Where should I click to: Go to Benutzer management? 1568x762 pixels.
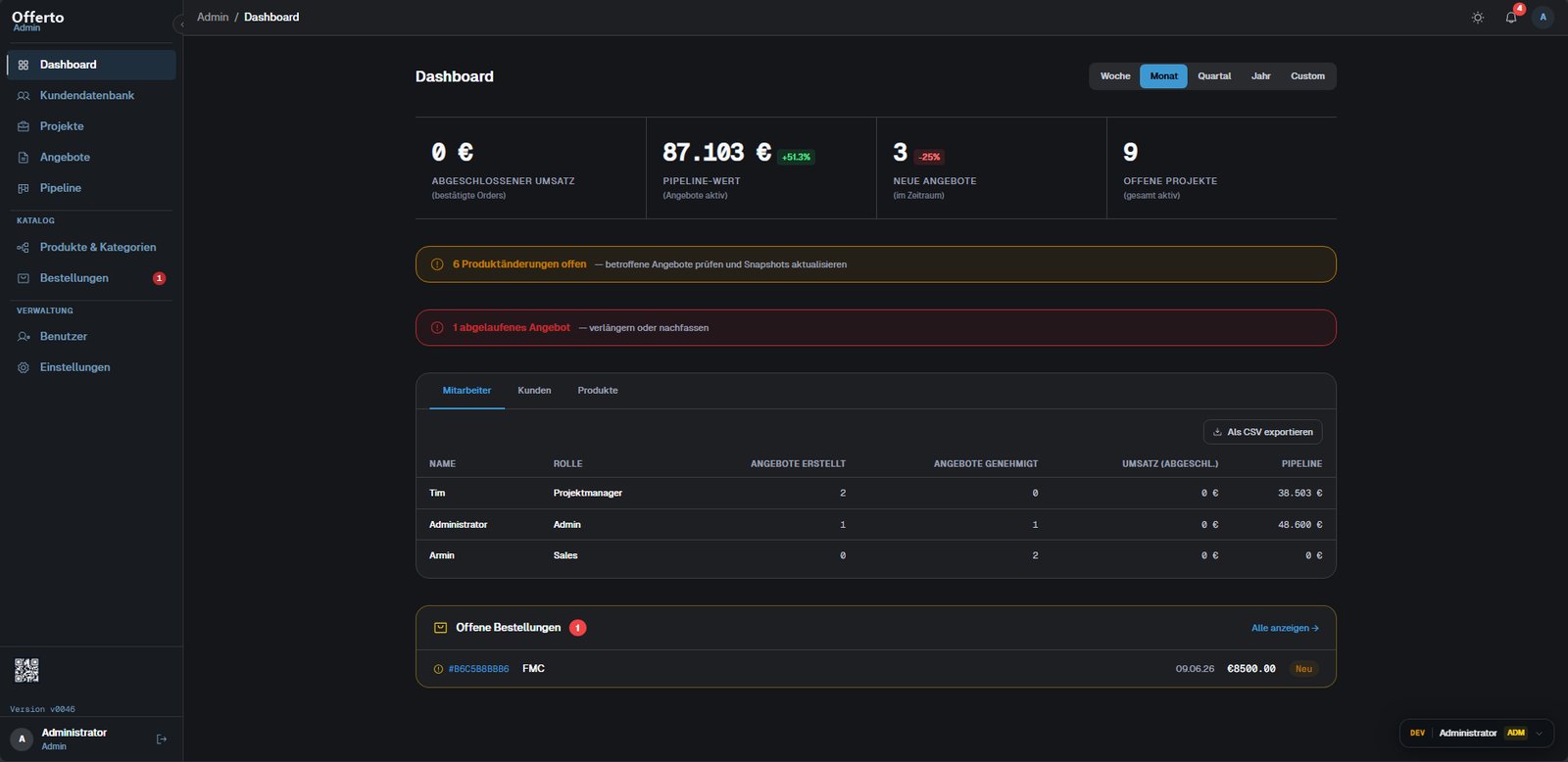(x=91, y=336)
